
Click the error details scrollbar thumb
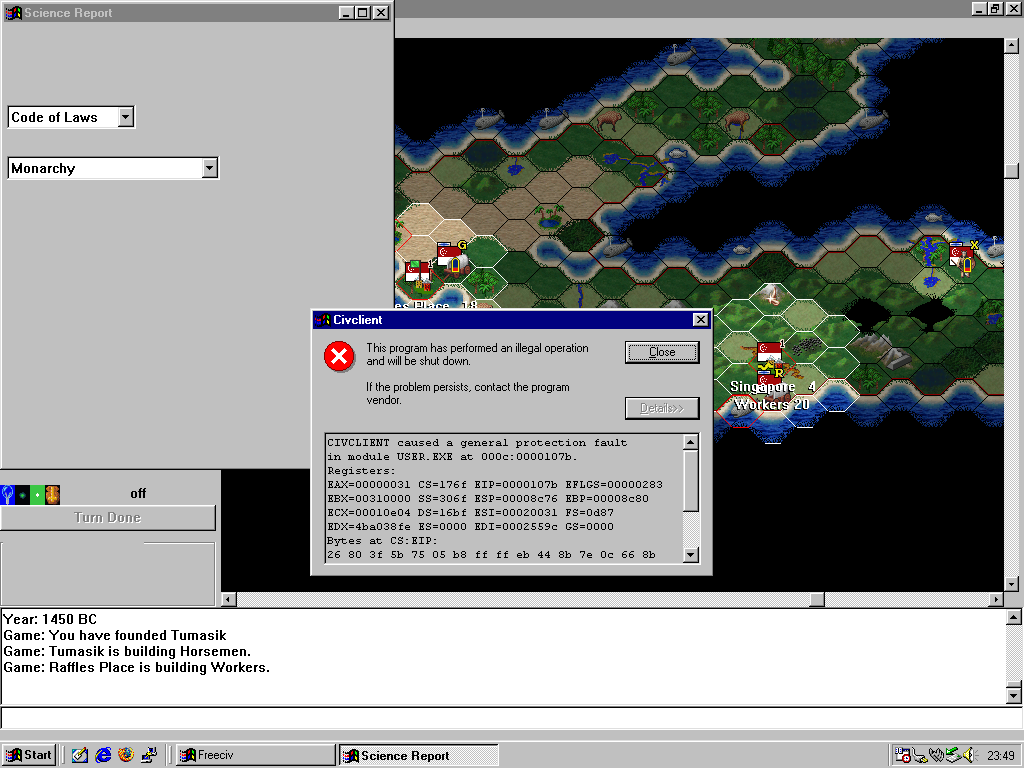click(x=690, y=481)
